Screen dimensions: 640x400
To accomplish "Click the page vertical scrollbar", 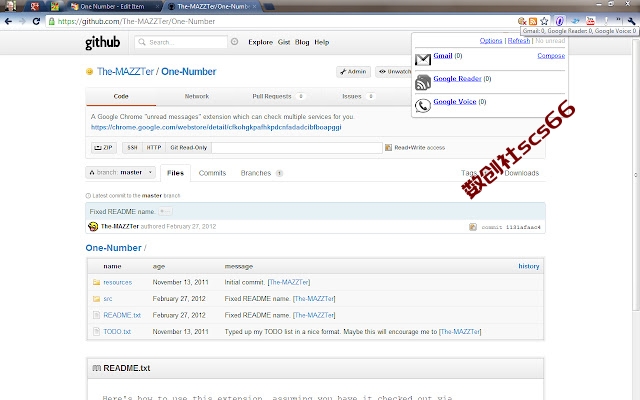I will (636, 176).
